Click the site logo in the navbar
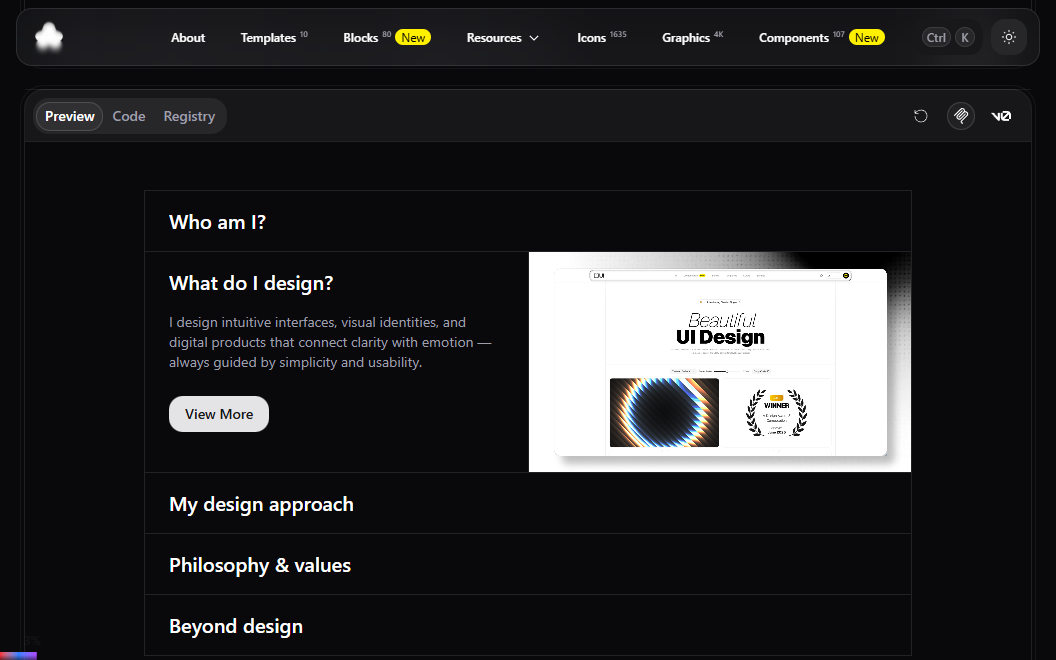 point(49,37)
